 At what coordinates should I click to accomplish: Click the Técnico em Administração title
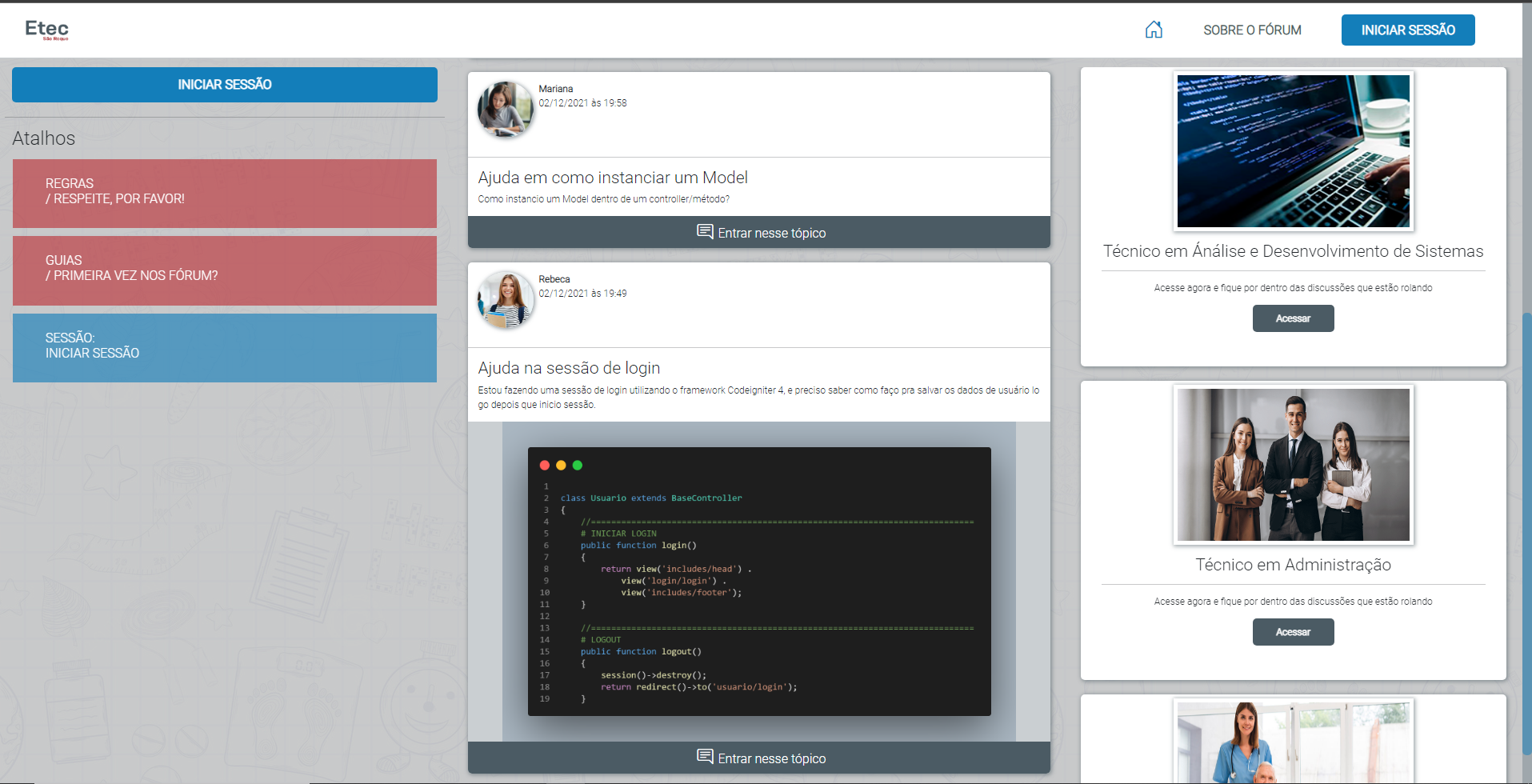point(1294,565)
